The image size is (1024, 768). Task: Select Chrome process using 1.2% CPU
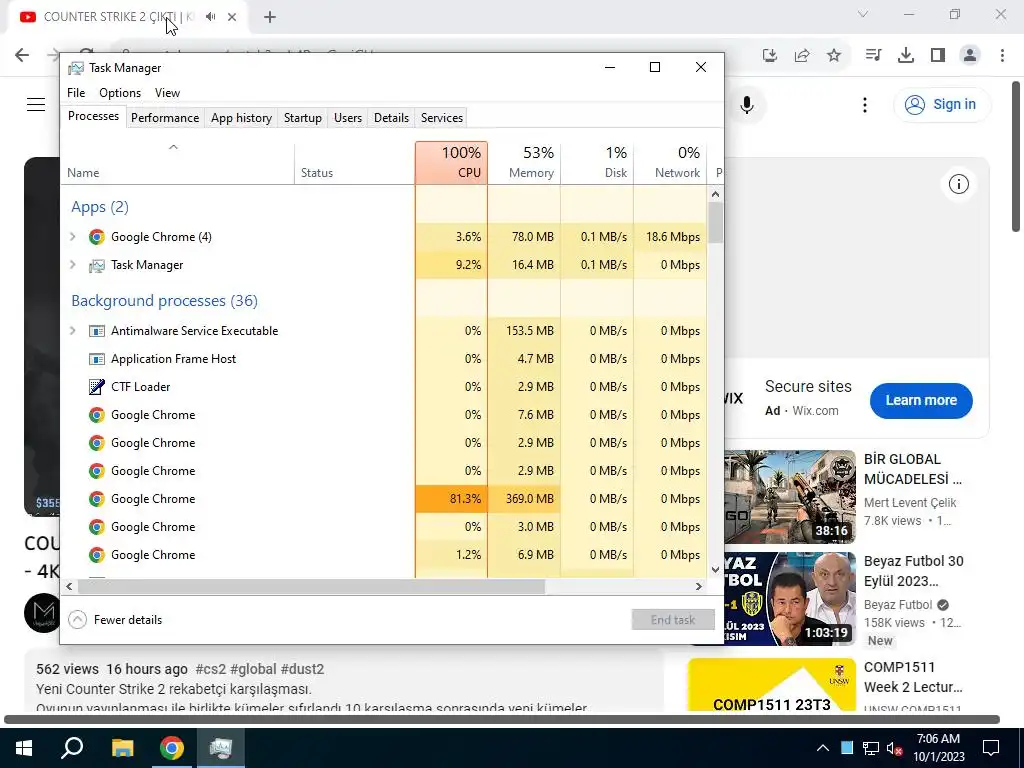point(383,554)
